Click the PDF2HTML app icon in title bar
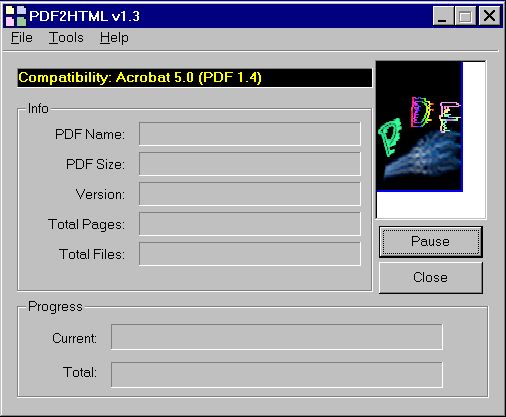 point(16,16)
